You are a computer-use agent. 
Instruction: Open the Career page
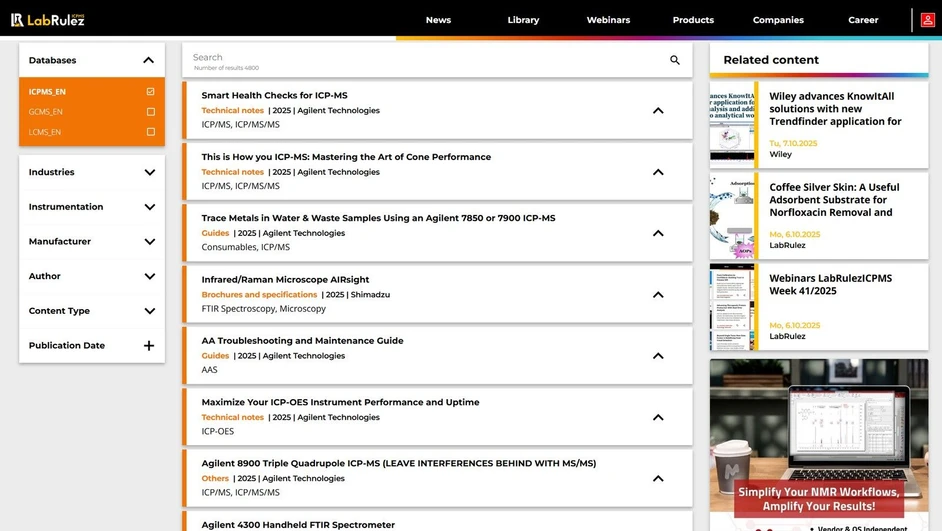point(863,20)
